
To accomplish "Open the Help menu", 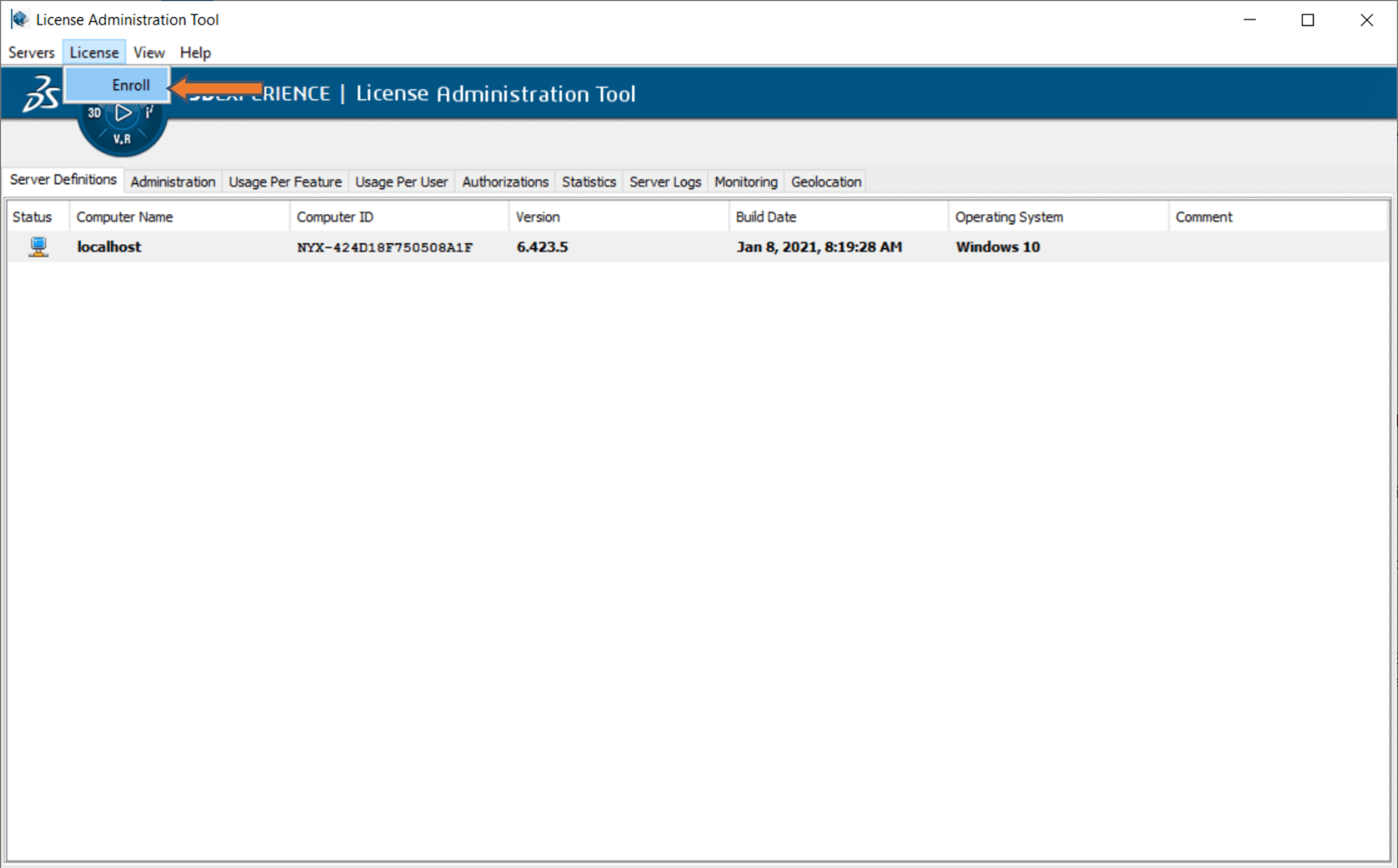I will 195,53.
